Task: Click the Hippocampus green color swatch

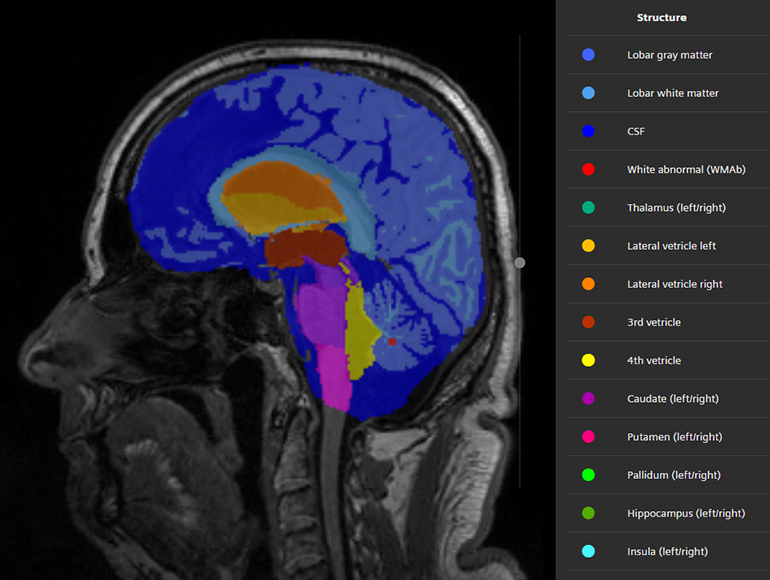Action: [588, 513]
